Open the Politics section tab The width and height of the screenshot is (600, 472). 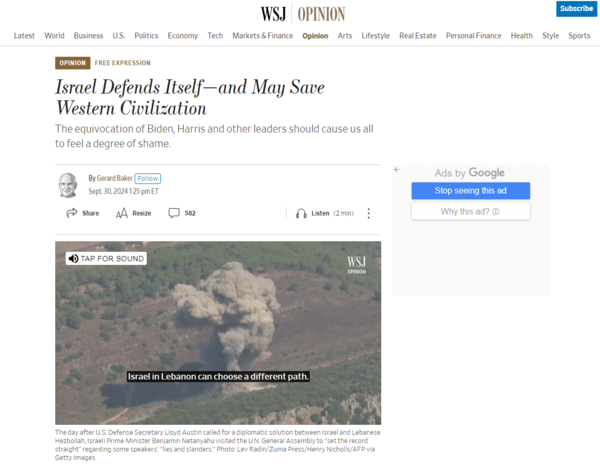pyautogui.click(x=146, y=36)
